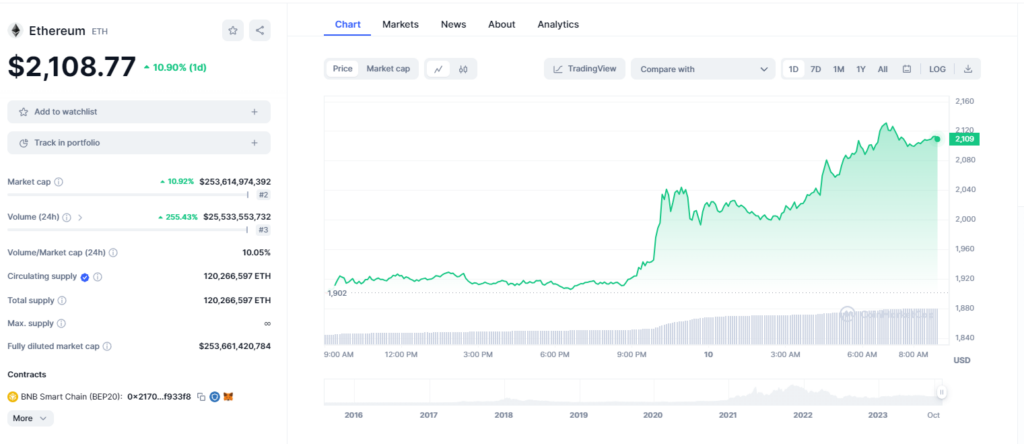Click the 10.05% volume ratio value
This screenshot has width=1024, height=444.
(256, 253)
